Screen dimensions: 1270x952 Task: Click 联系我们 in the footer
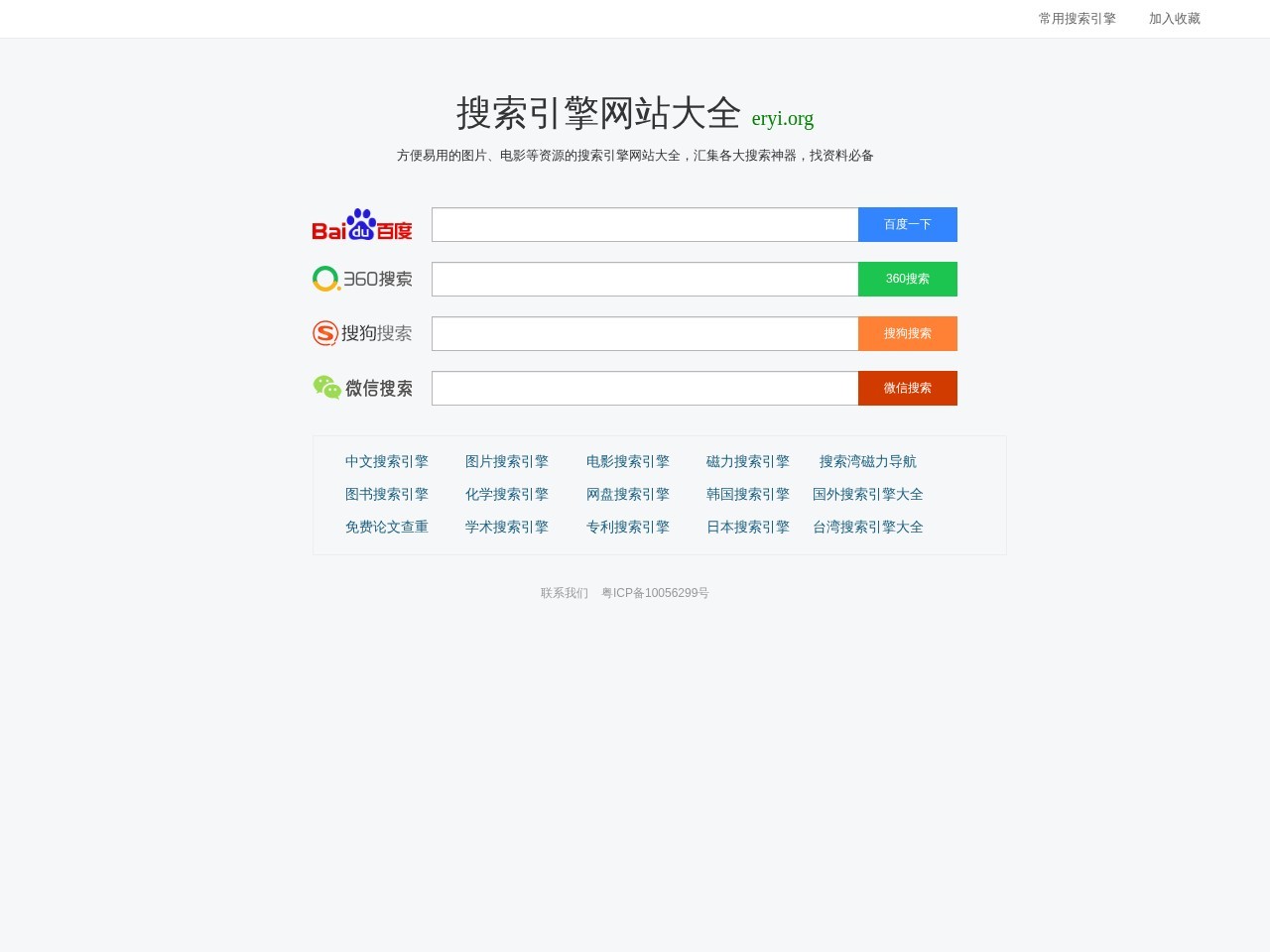[x=563, y=592]
